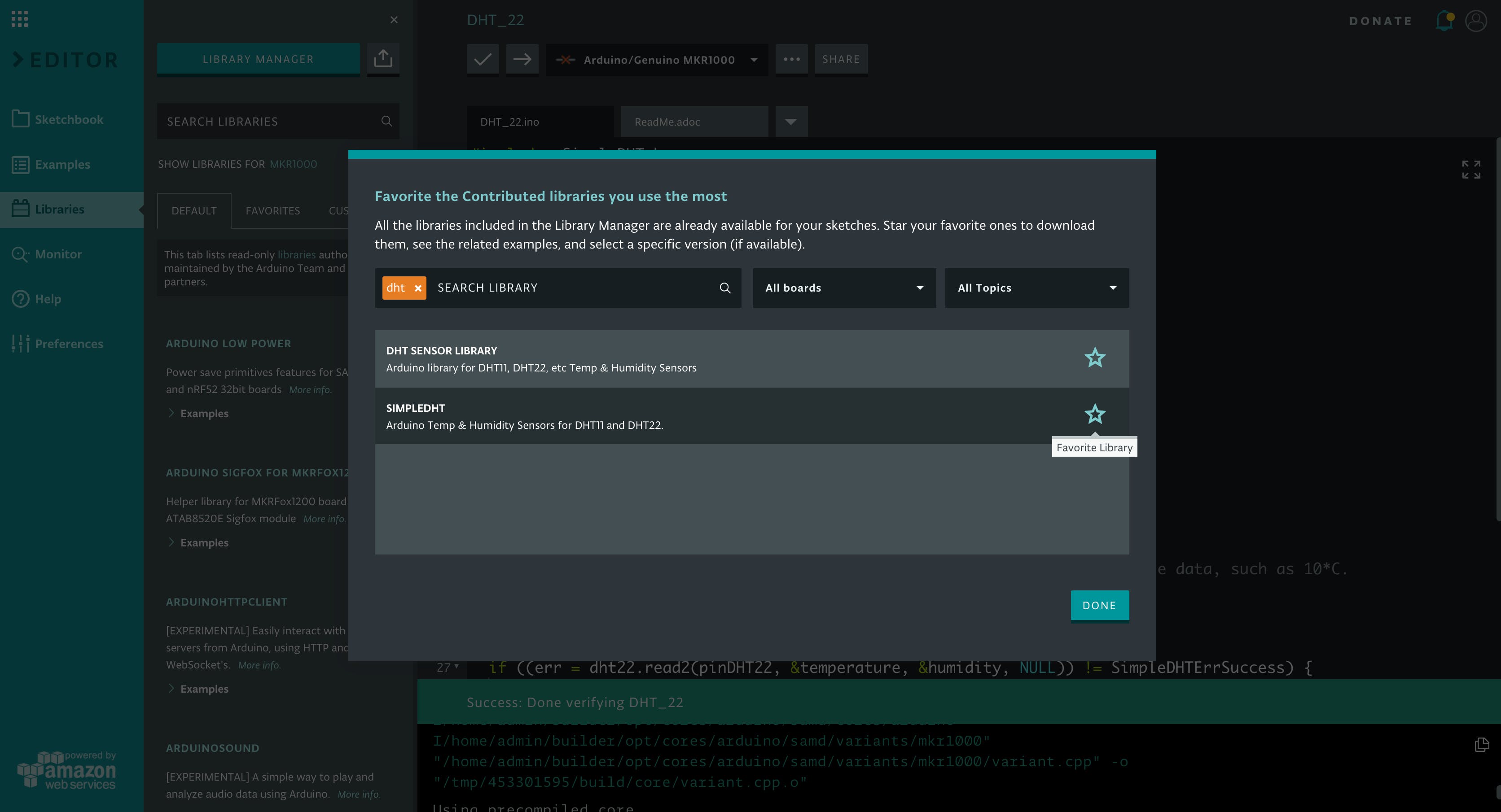Click the DONE button

click(x=1099, y=606)
